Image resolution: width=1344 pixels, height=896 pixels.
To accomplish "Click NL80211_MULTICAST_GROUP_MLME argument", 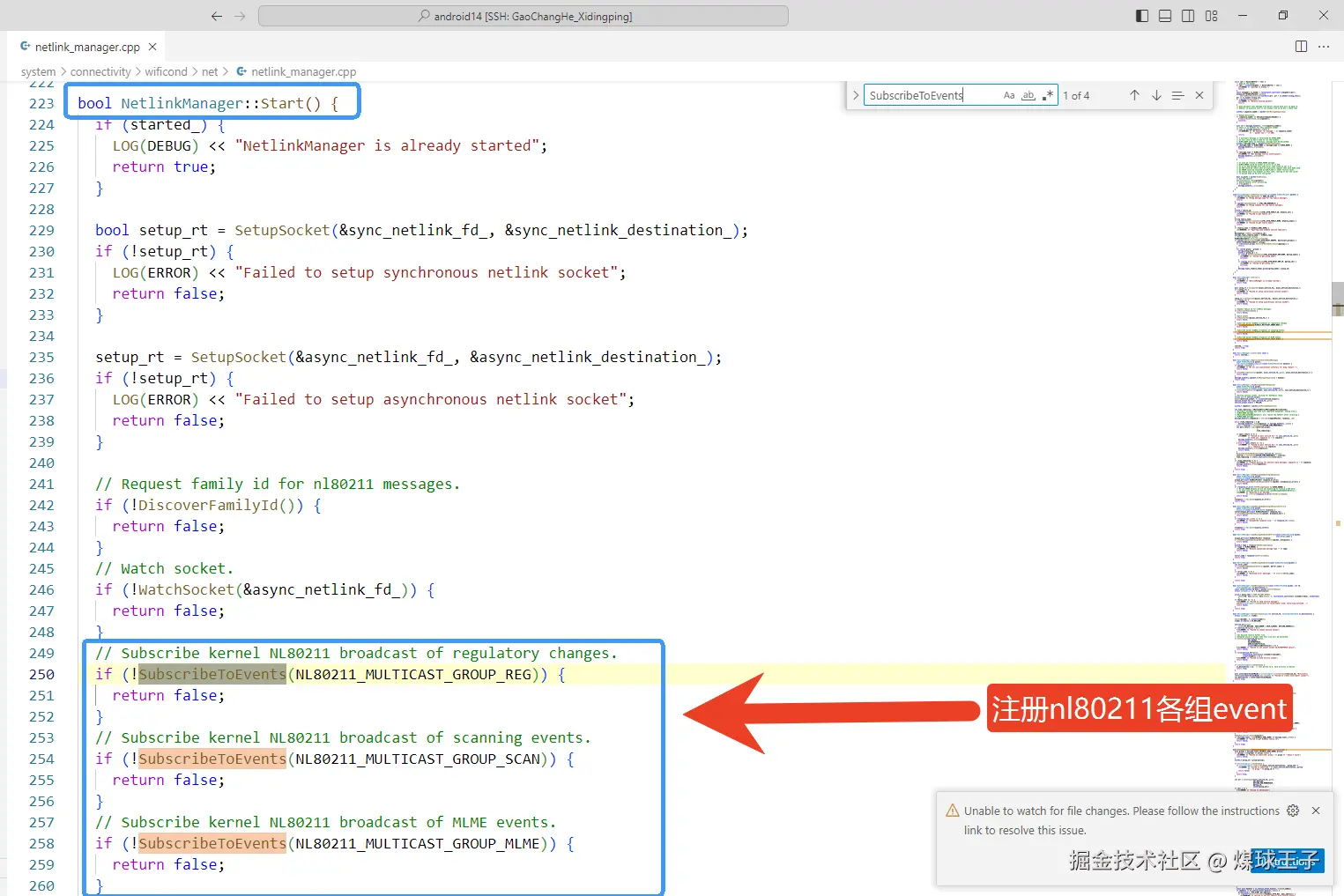I will (x=418, y=843).
